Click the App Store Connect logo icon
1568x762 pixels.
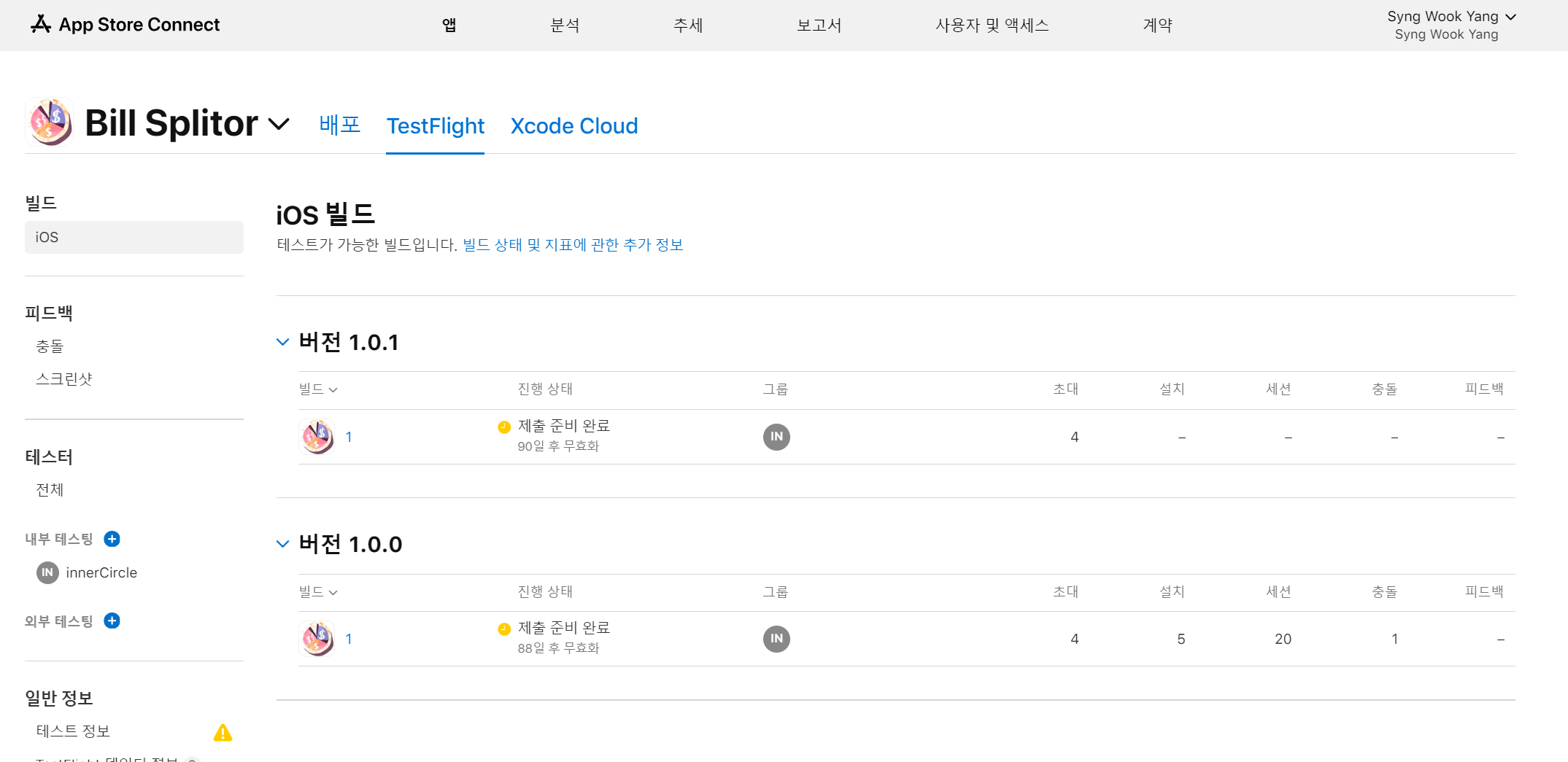click(x=41, y=24)
